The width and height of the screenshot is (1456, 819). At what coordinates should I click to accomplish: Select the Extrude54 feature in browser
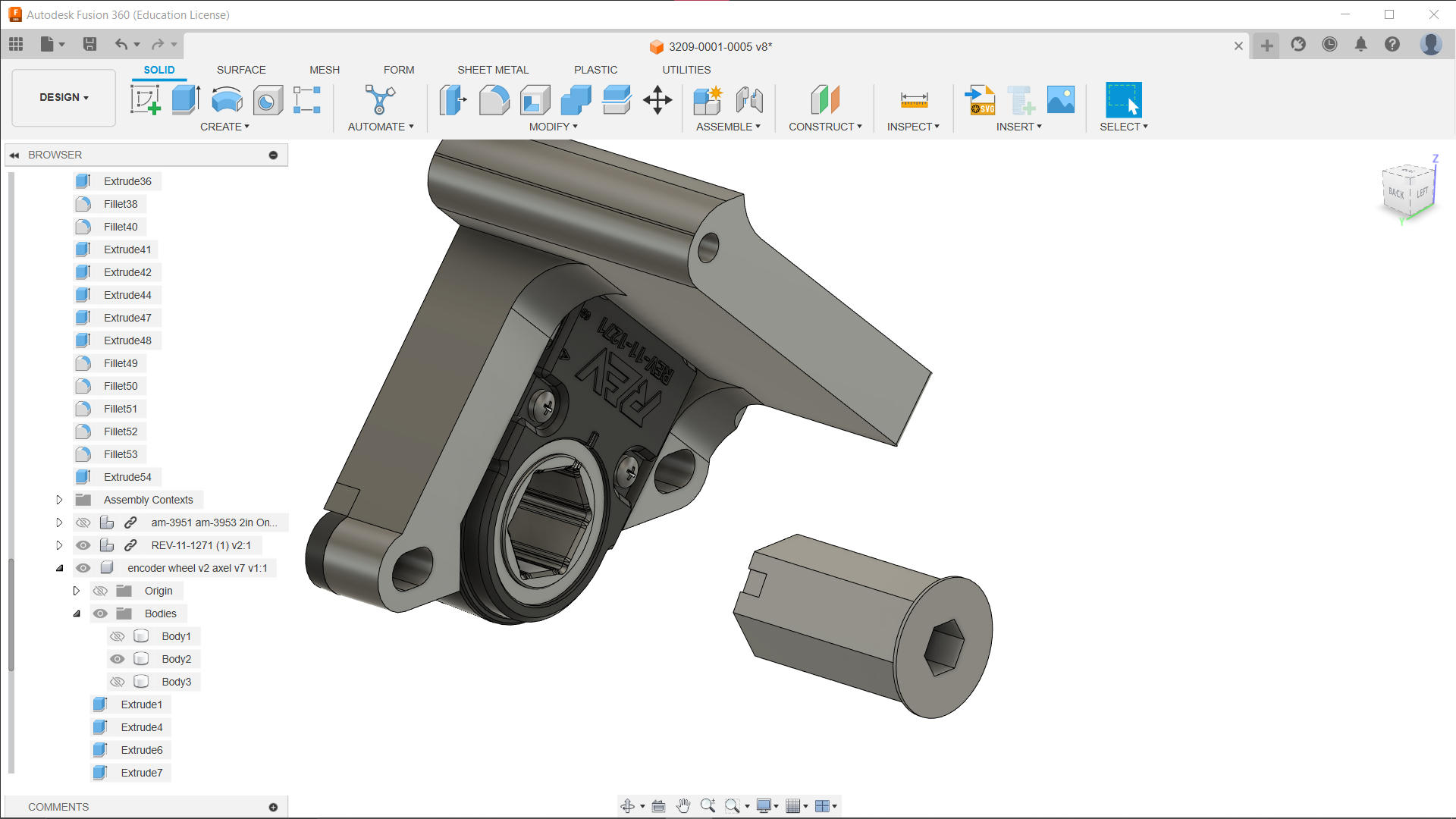(x=127, y=477)
